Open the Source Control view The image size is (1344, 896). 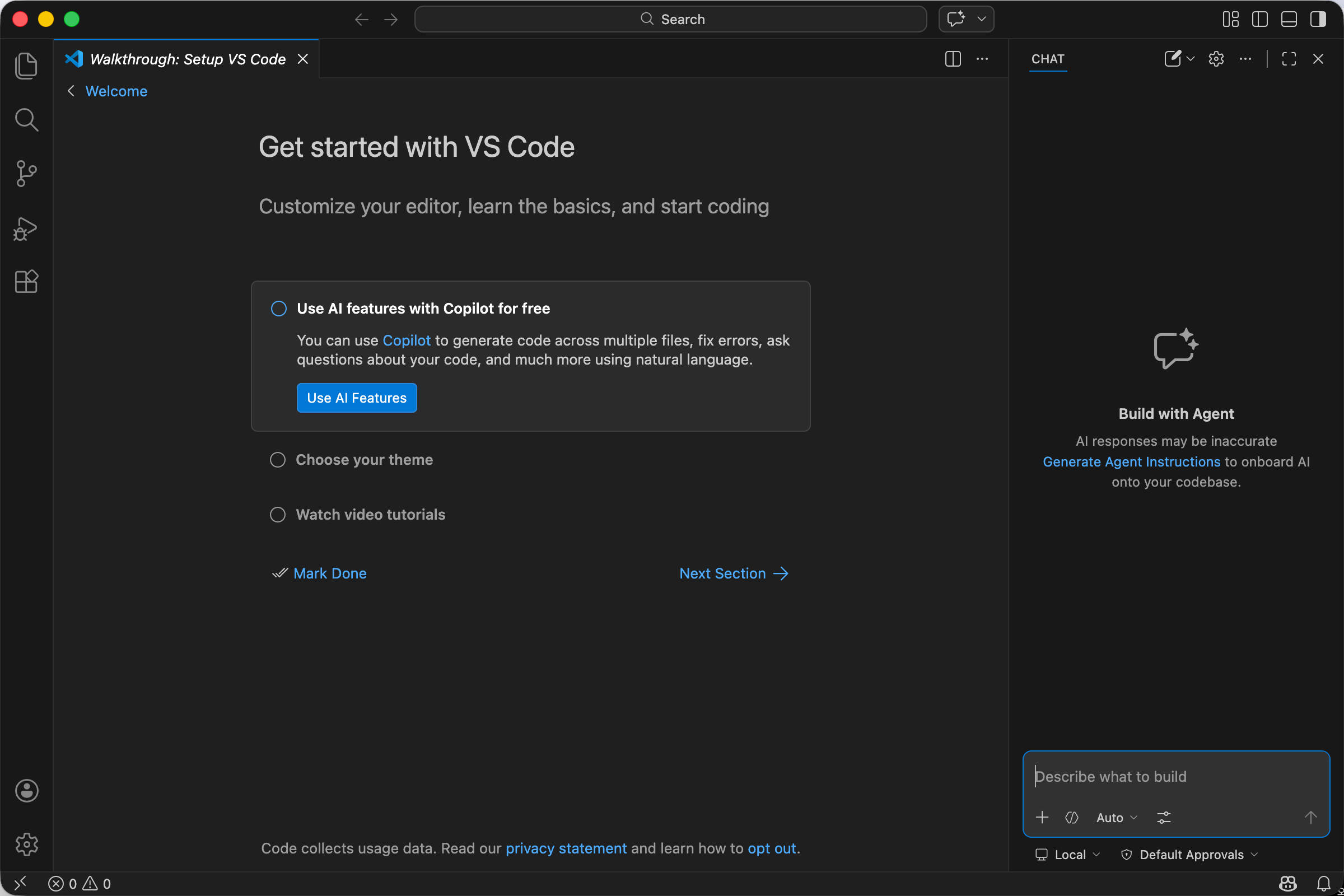pos(26,173)
